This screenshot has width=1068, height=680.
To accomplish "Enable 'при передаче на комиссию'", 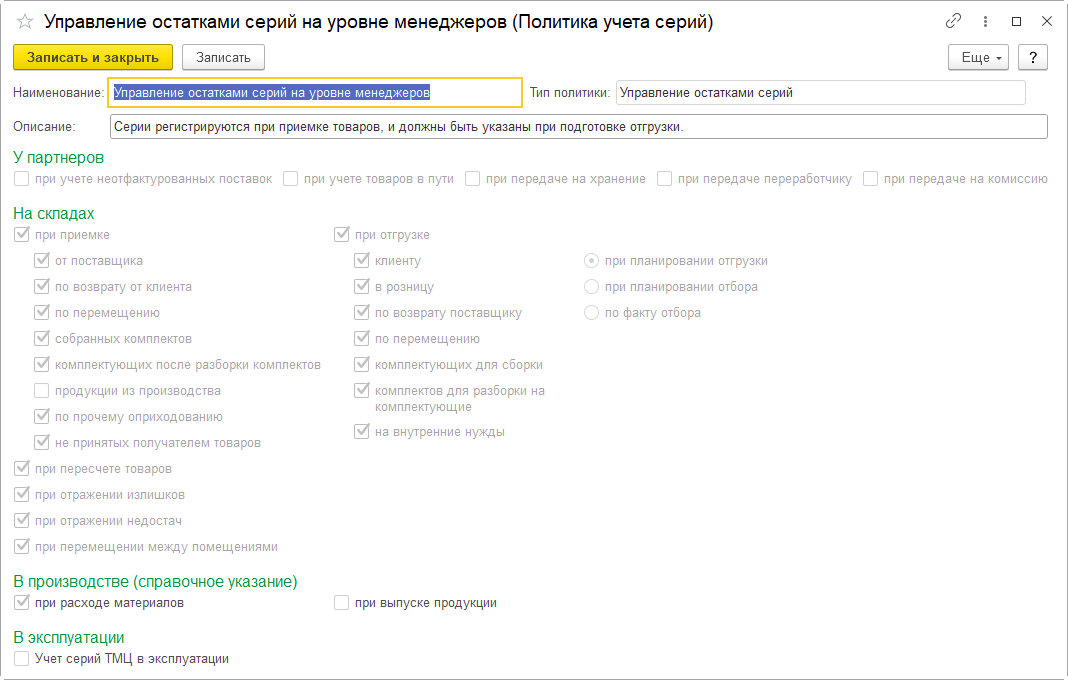I will 870,179.
